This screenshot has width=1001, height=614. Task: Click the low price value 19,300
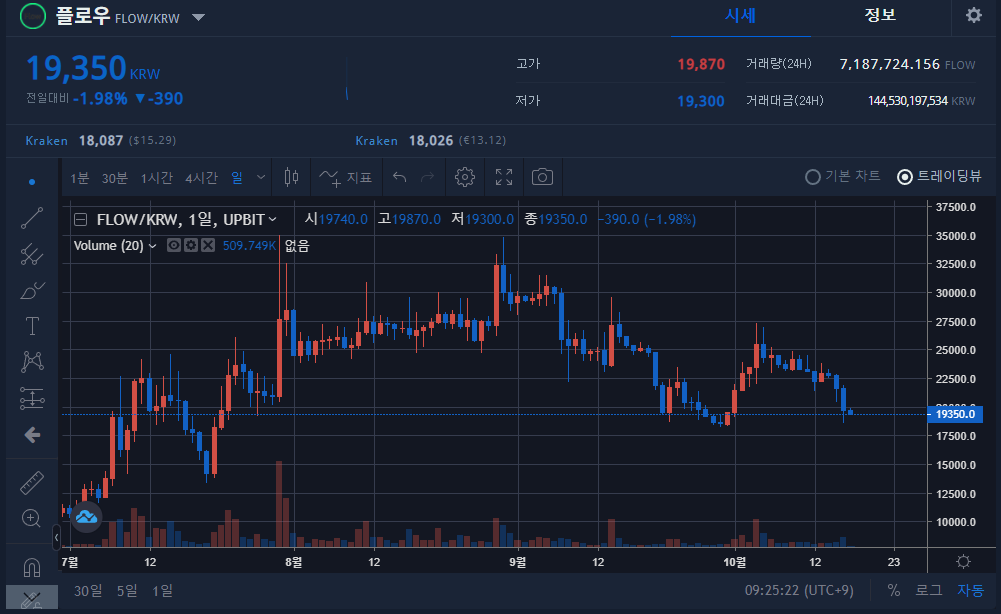tap(700, 101)
